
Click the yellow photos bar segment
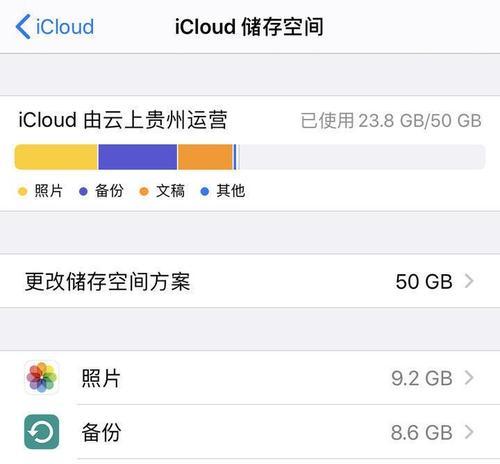56,157
